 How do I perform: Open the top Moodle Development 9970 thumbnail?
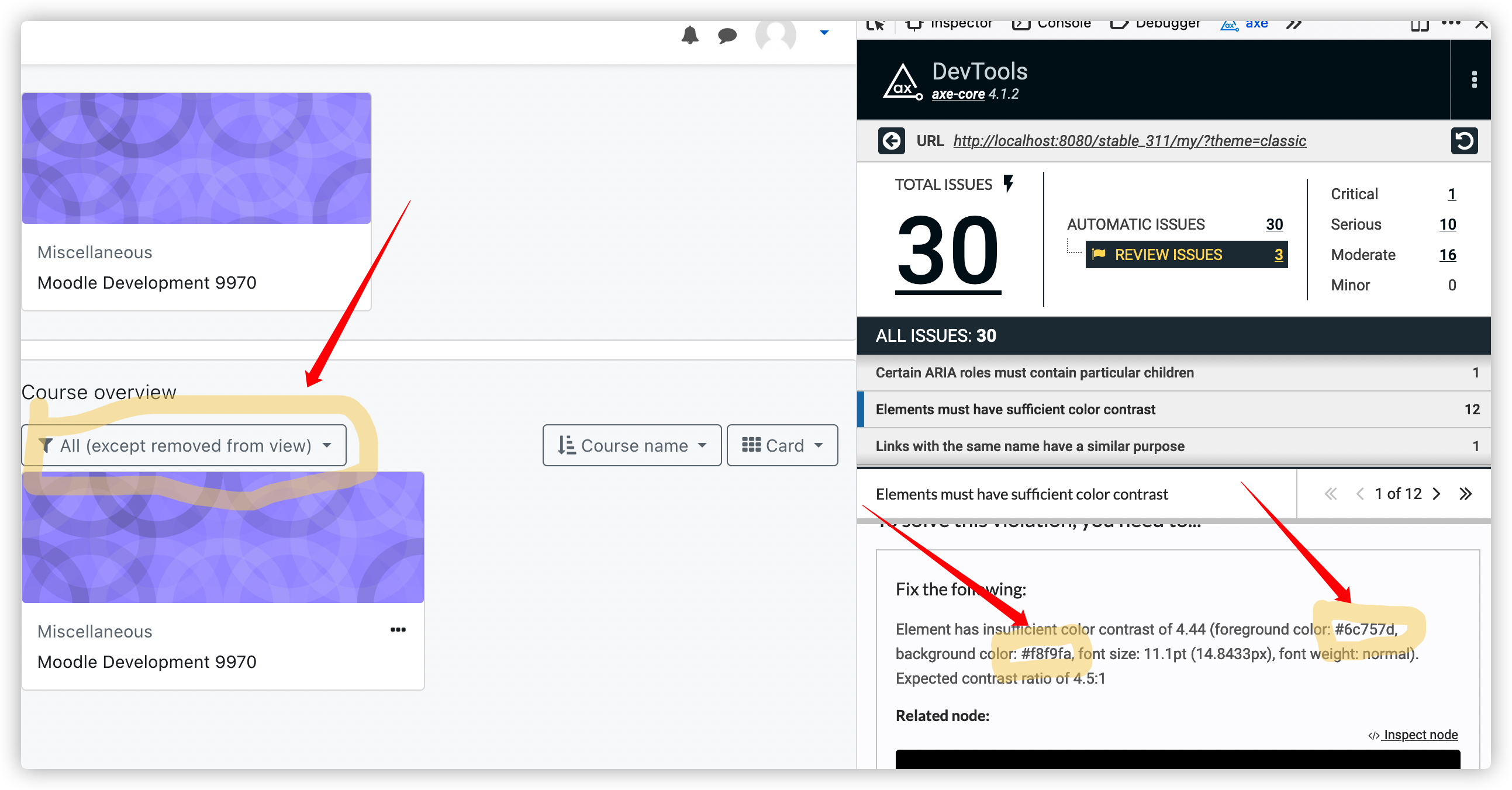[x=196, y=158]
